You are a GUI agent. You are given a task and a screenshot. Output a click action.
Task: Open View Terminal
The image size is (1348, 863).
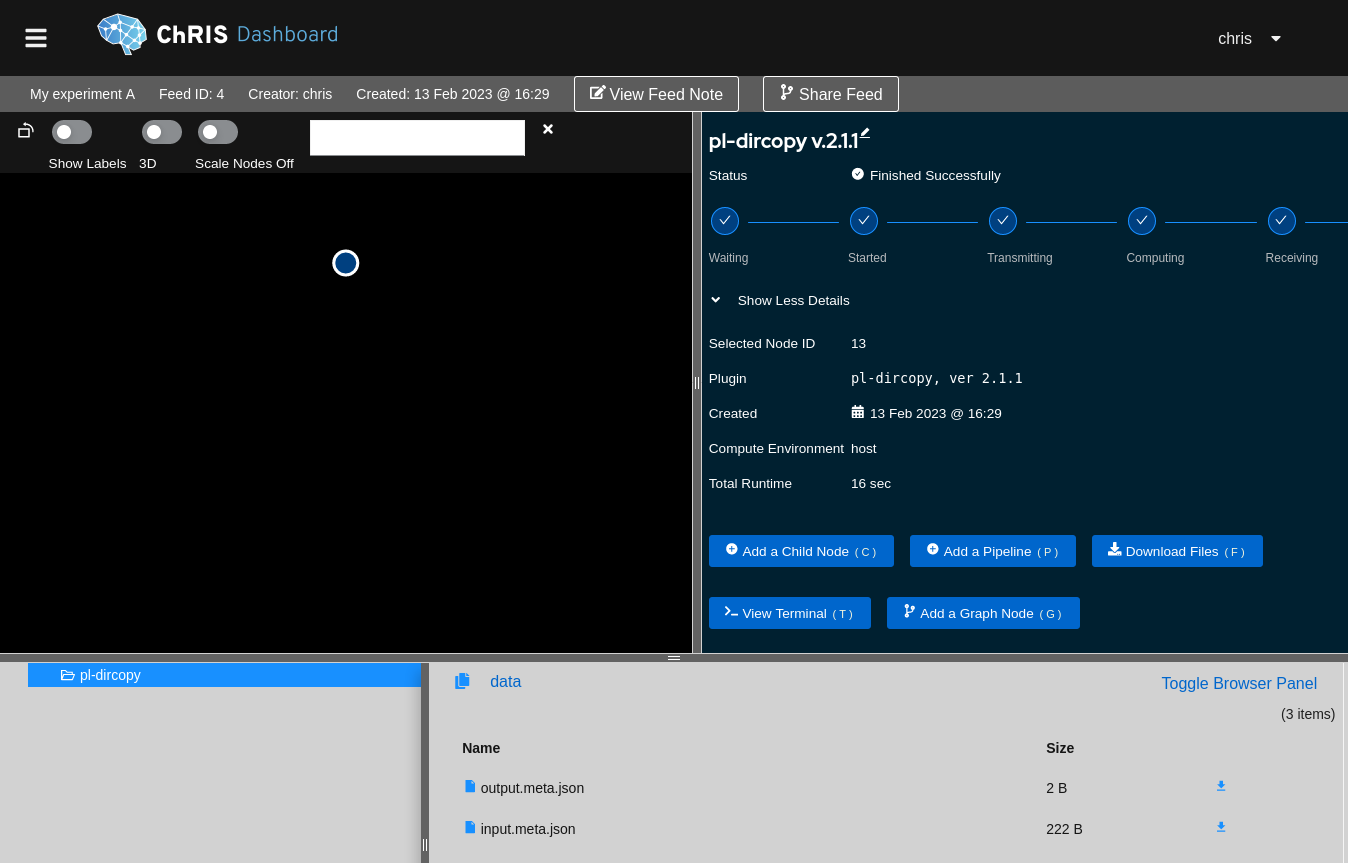(x=790, y=613)
